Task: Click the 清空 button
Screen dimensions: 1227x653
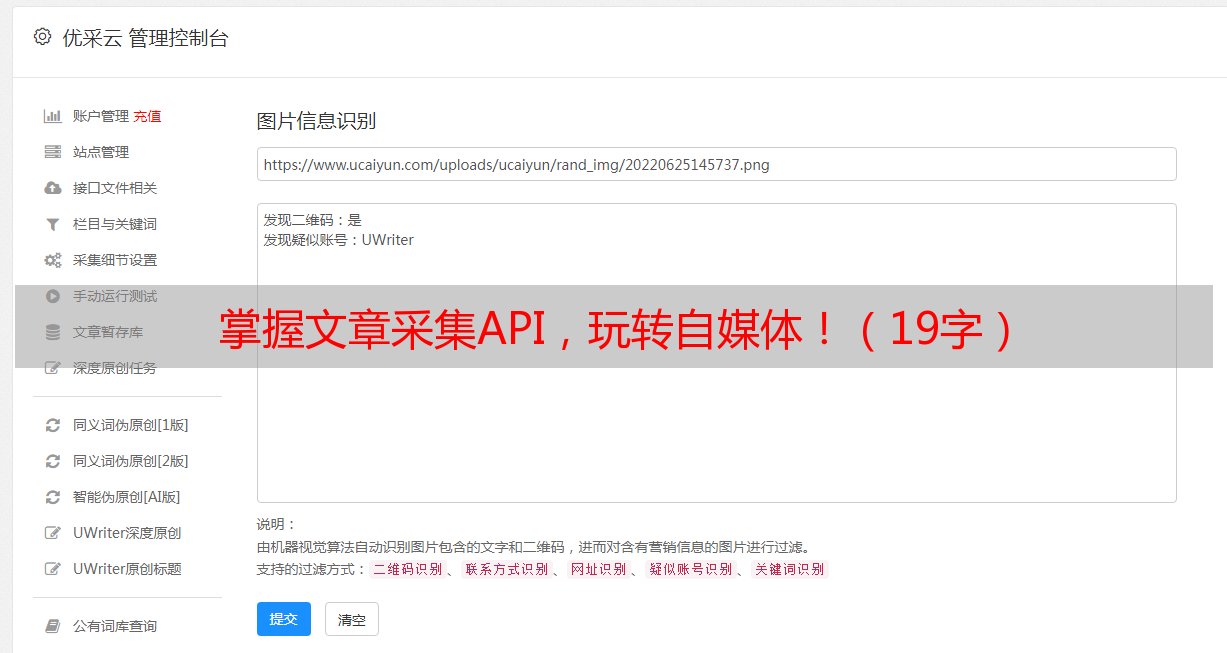Action: tap(352, 619)
